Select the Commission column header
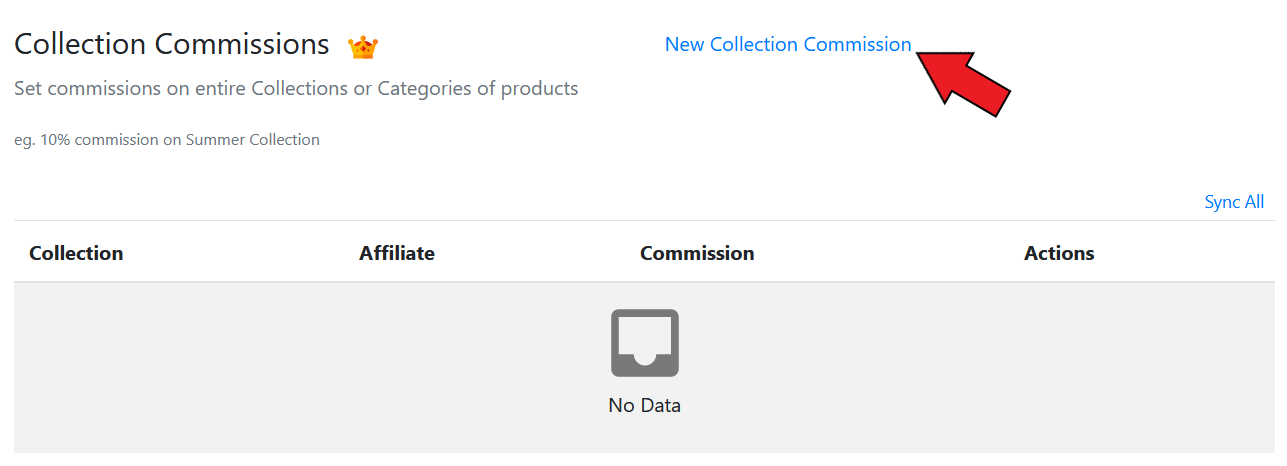 coord(697,253)
